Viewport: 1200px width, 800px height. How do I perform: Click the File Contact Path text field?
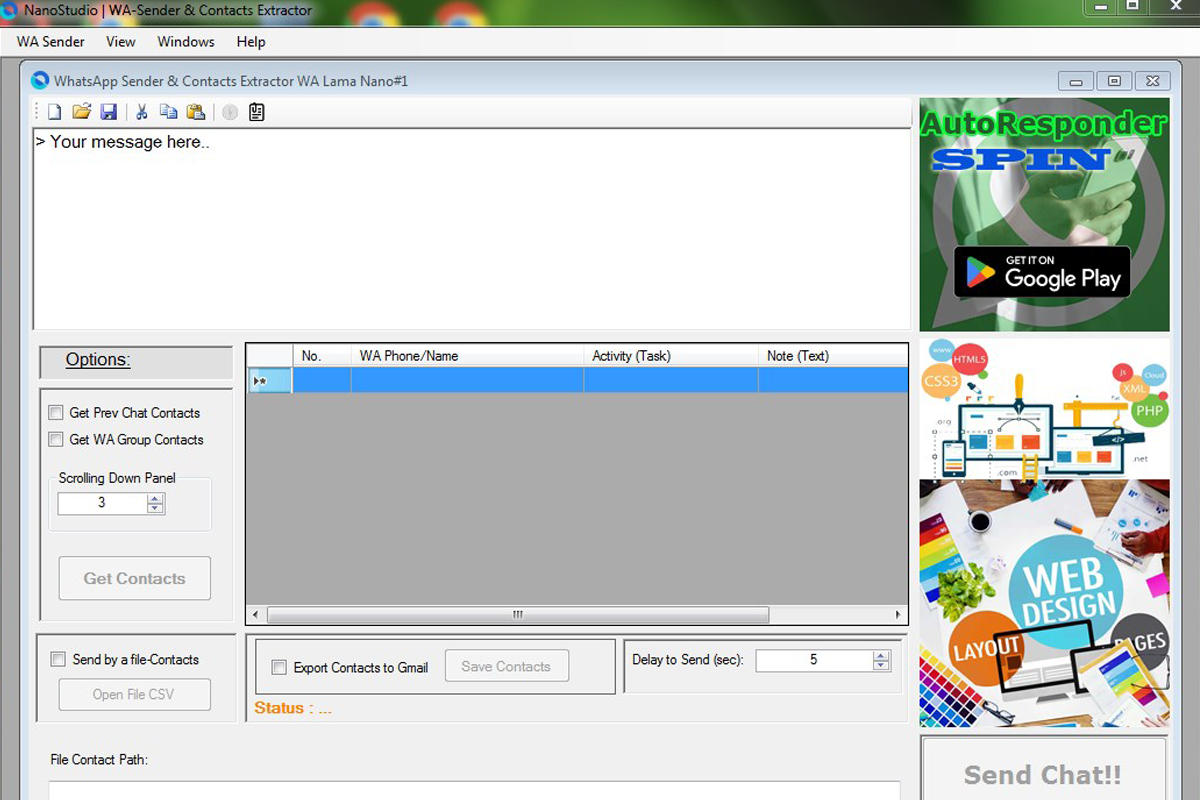pyautogui.click(x=475, y=791)
